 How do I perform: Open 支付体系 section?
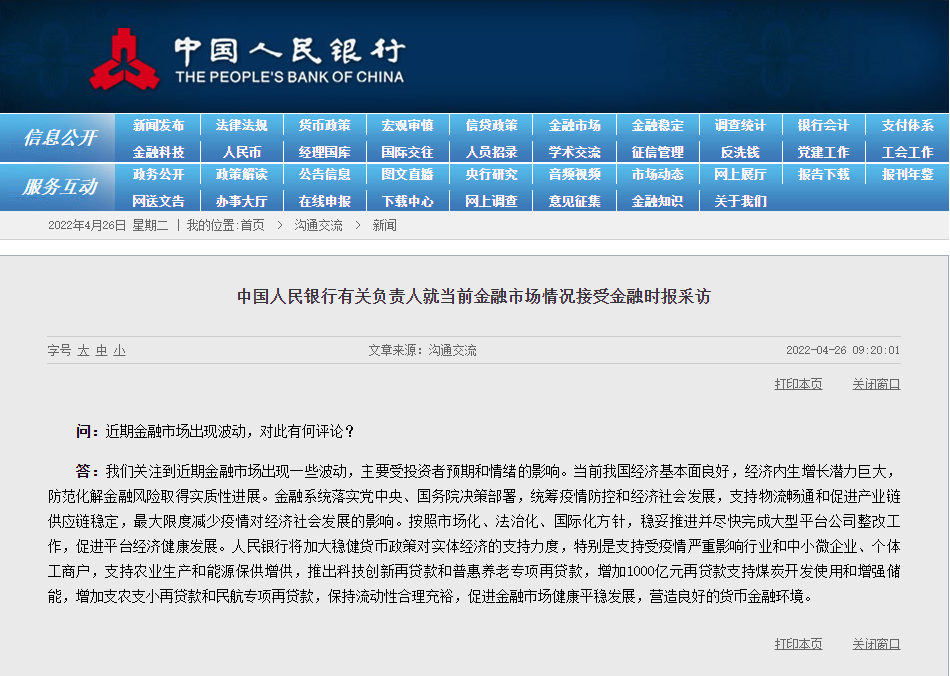pyautogui.click(x=907, y=125)
